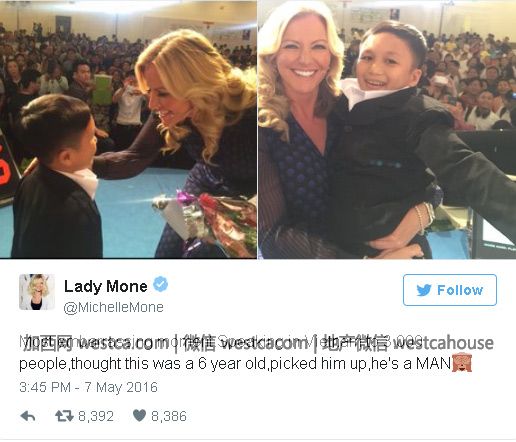Click the word MAN in tweet
Viewport: 516px width, 442px height.
tap(434, 363)
